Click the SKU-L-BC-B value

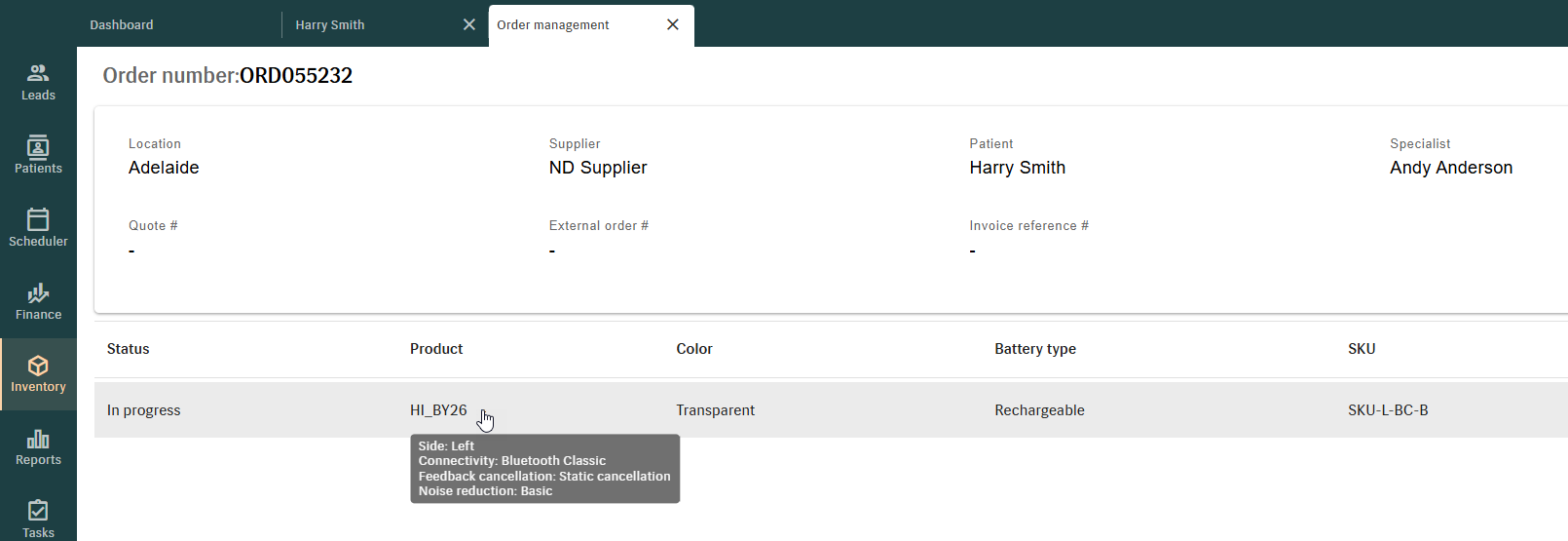point(1388,410)
